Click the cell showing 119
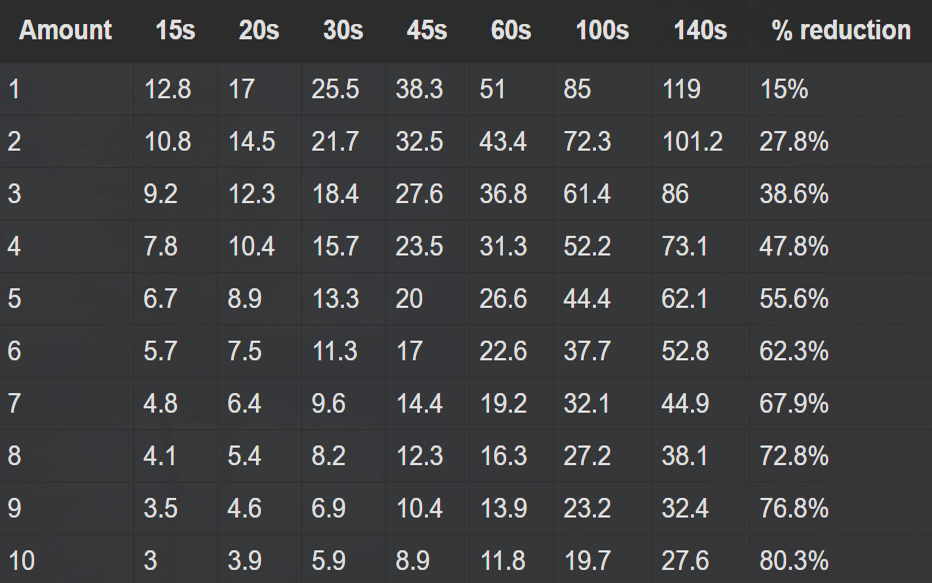Image resolution: width=932 pixels, height=583 pixels. pos(681,90)
